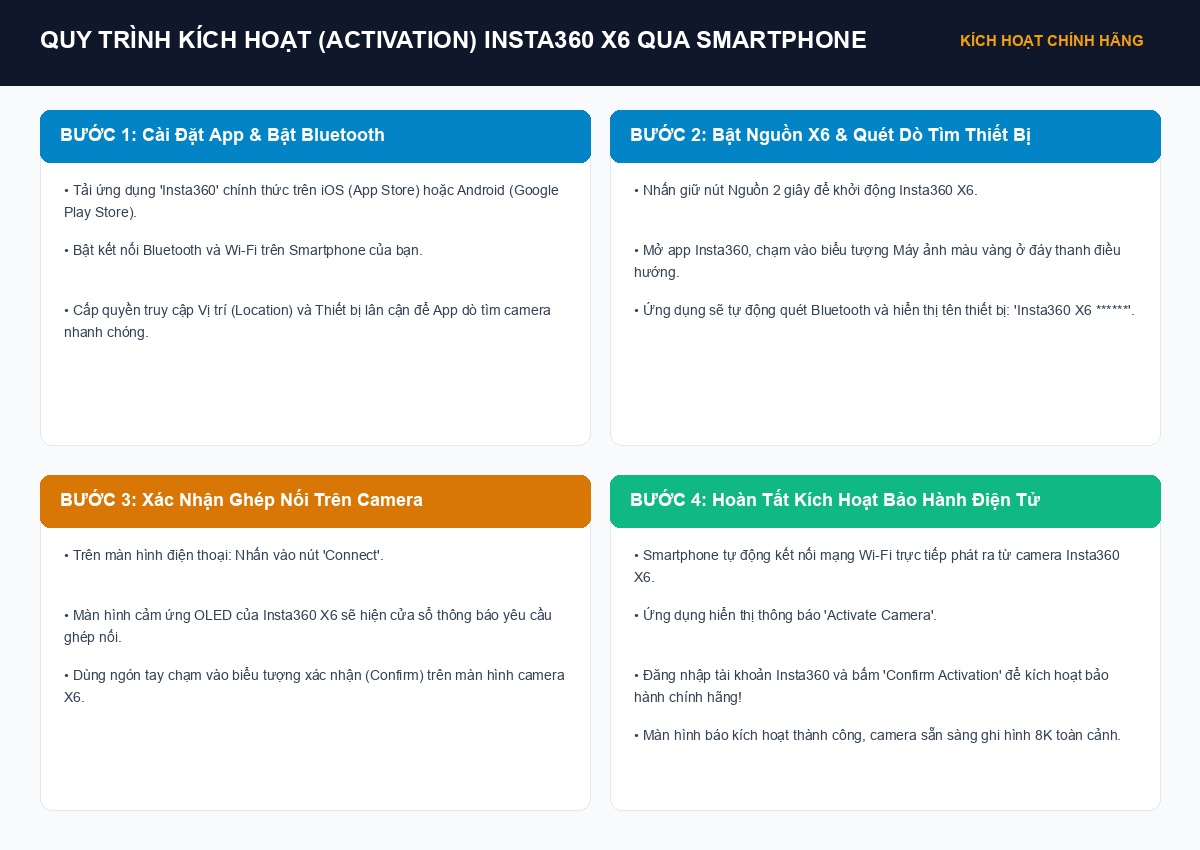
Task: Click the line 'Bật kết nối Bluetooth và Wi-Fi trên Smartphone'
Action: pos(243,250)
